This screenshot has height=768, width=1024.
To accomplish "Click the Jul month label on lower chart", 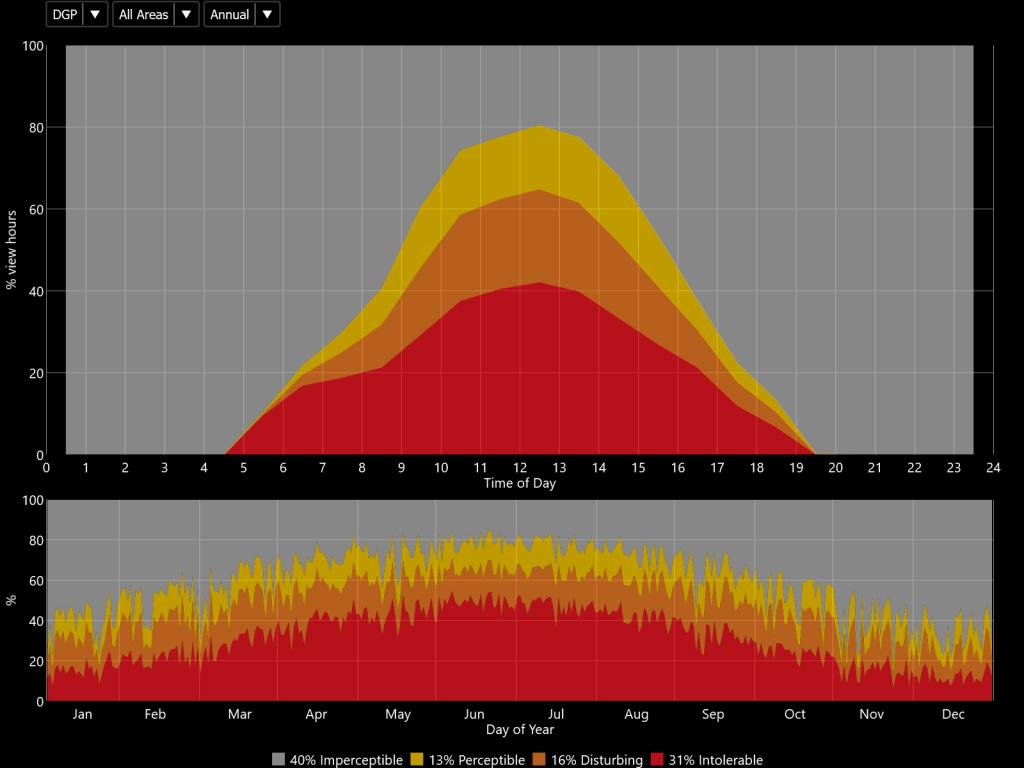I will coord(556,714).
